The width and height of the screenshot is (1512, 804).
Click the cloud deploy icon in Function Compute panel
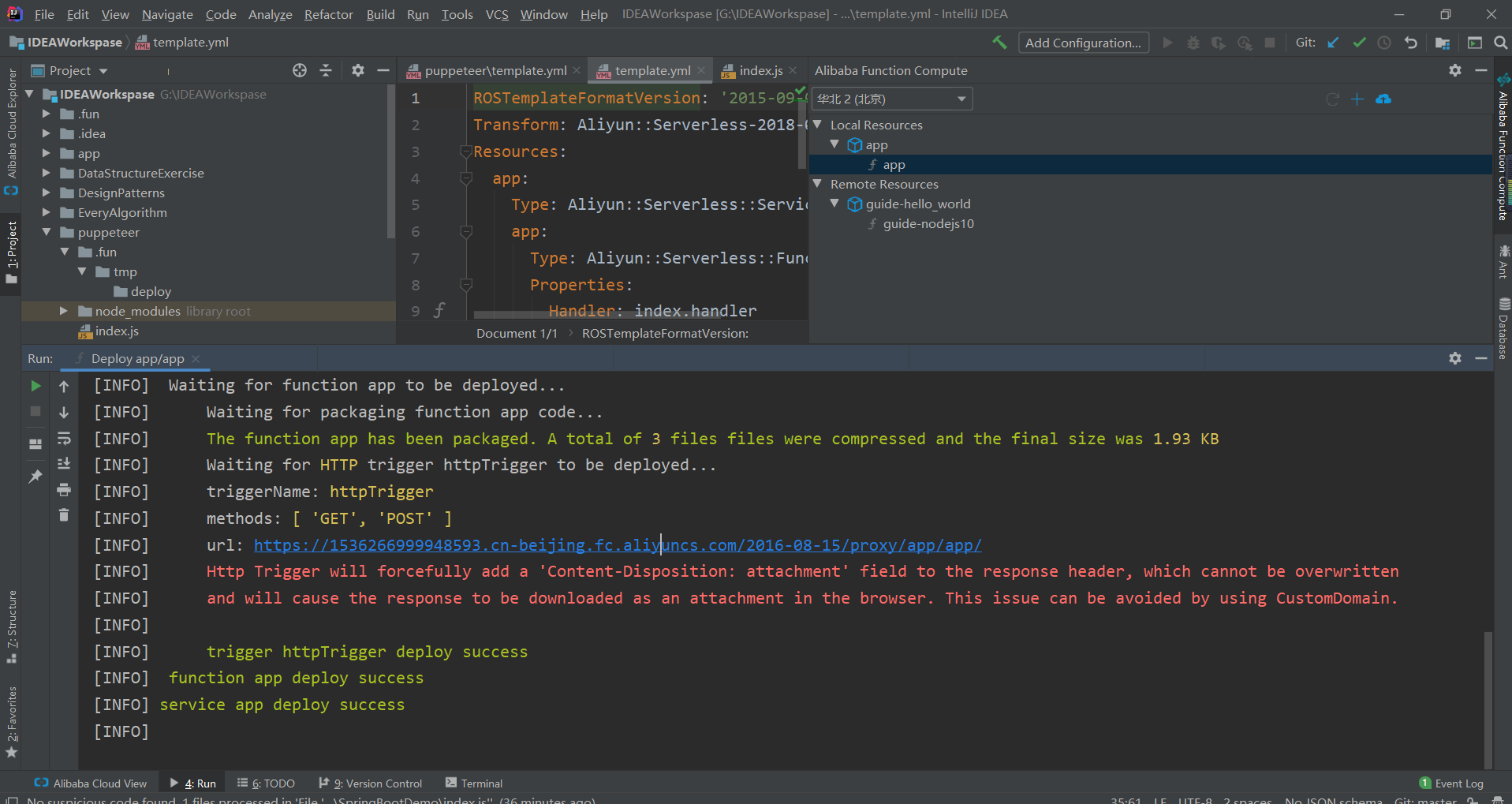tap(1383, 99)
